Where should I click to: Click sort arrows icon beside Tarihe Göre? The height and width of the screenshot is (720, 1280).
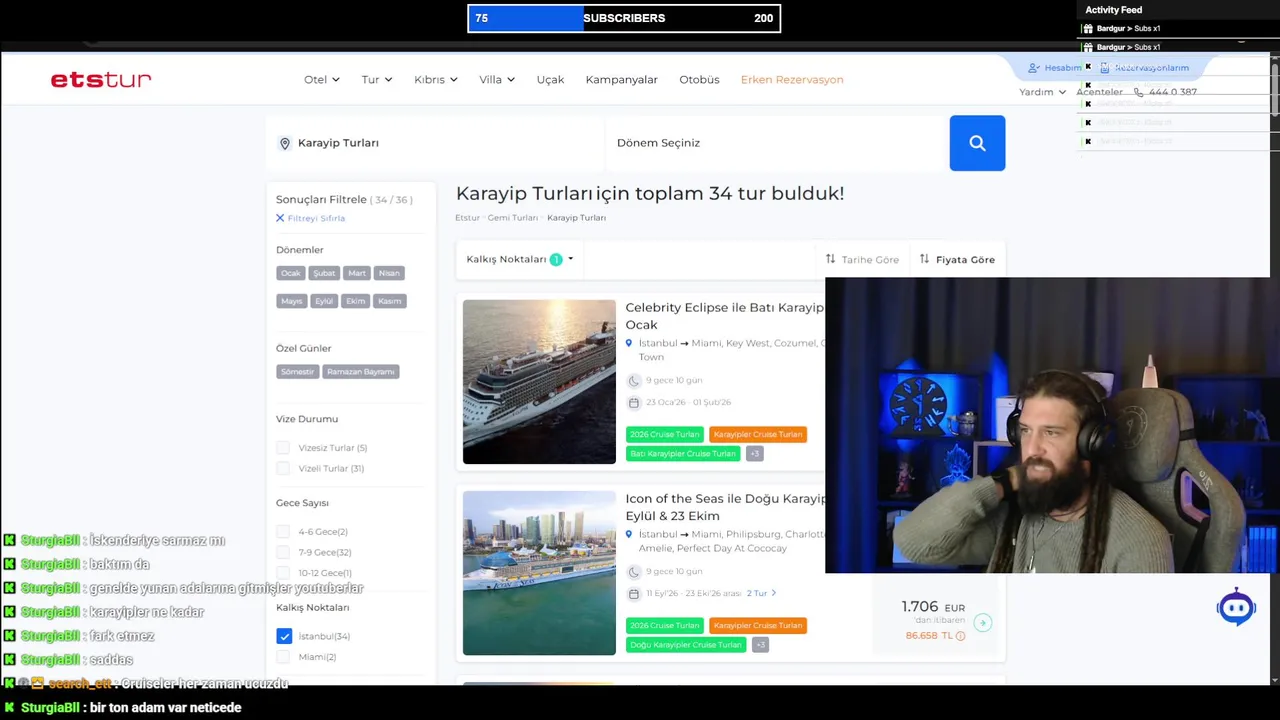830,259
